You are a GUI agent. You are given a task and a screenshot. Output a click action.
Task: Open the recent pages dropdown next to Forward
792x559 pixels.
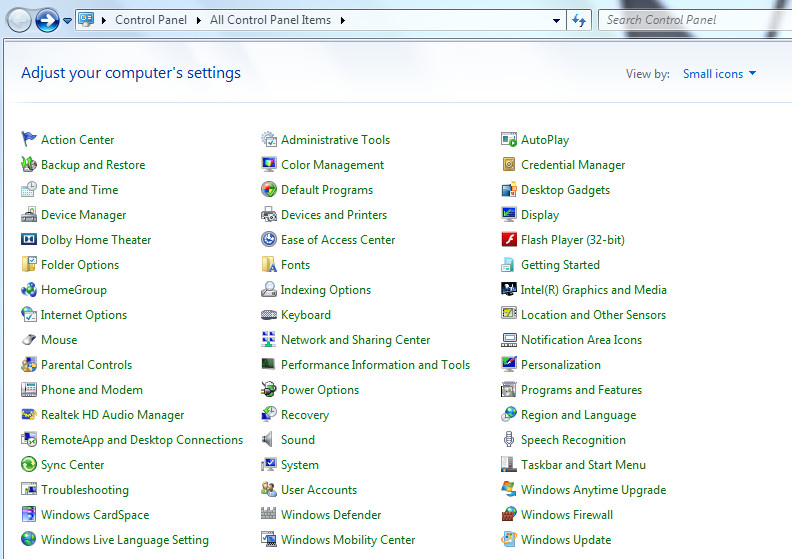click(x=67, y=21)
